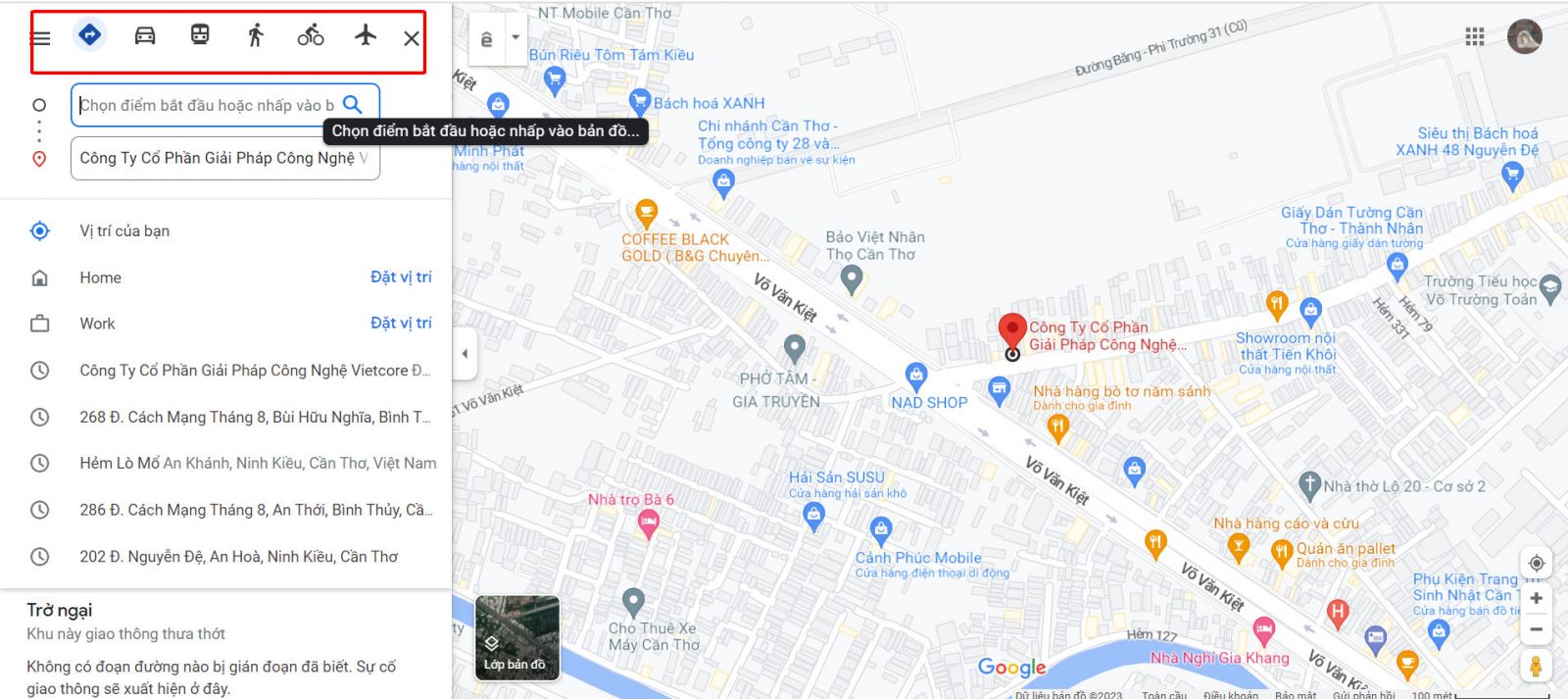Search from the starting point field
Viewport: 1568px width, 699px height.
pos(353,105)
